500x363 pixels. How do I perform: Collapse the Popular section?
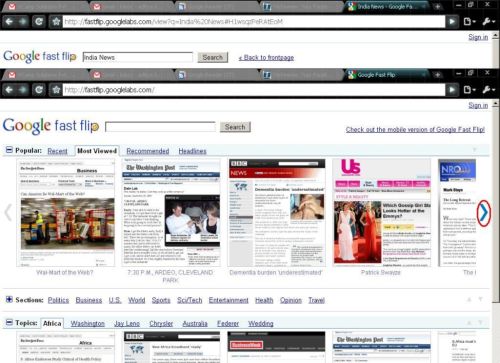pyautogui.click(x=9, y=150)
